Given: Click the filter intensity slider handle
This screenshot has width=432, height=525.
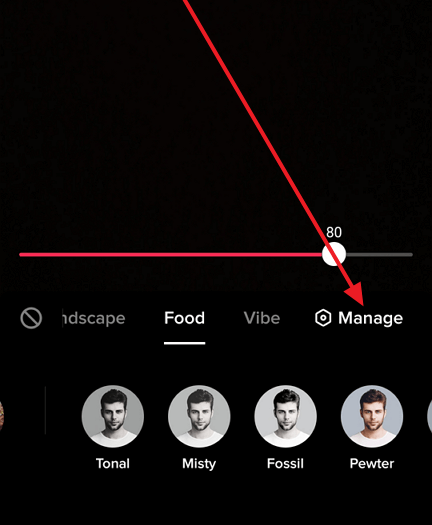Looking at the screenshot, I should coord(334,254).
